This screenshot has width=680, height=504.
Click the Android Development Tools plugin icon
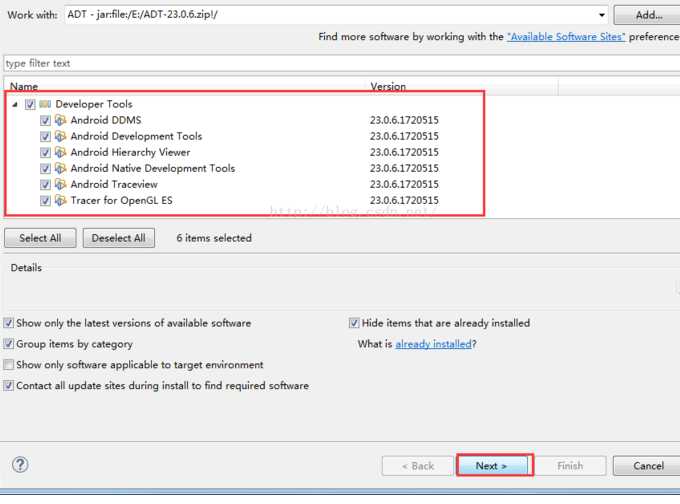[61, 136]
